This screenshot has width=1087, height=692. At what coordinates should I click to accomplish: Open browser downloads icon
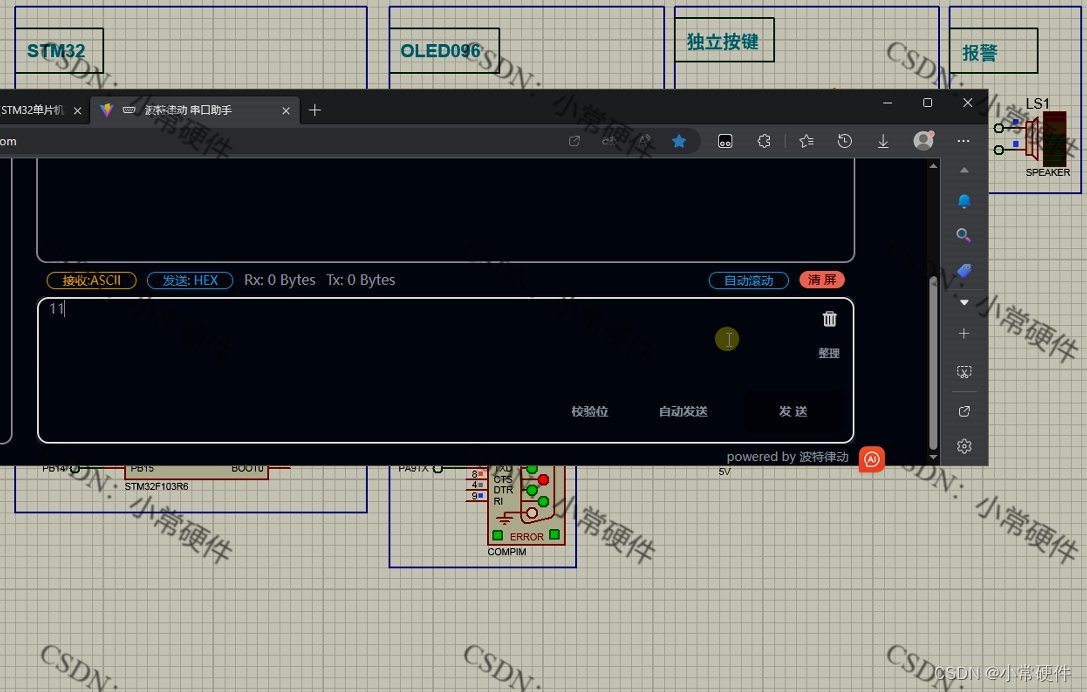tap(883, 141)
